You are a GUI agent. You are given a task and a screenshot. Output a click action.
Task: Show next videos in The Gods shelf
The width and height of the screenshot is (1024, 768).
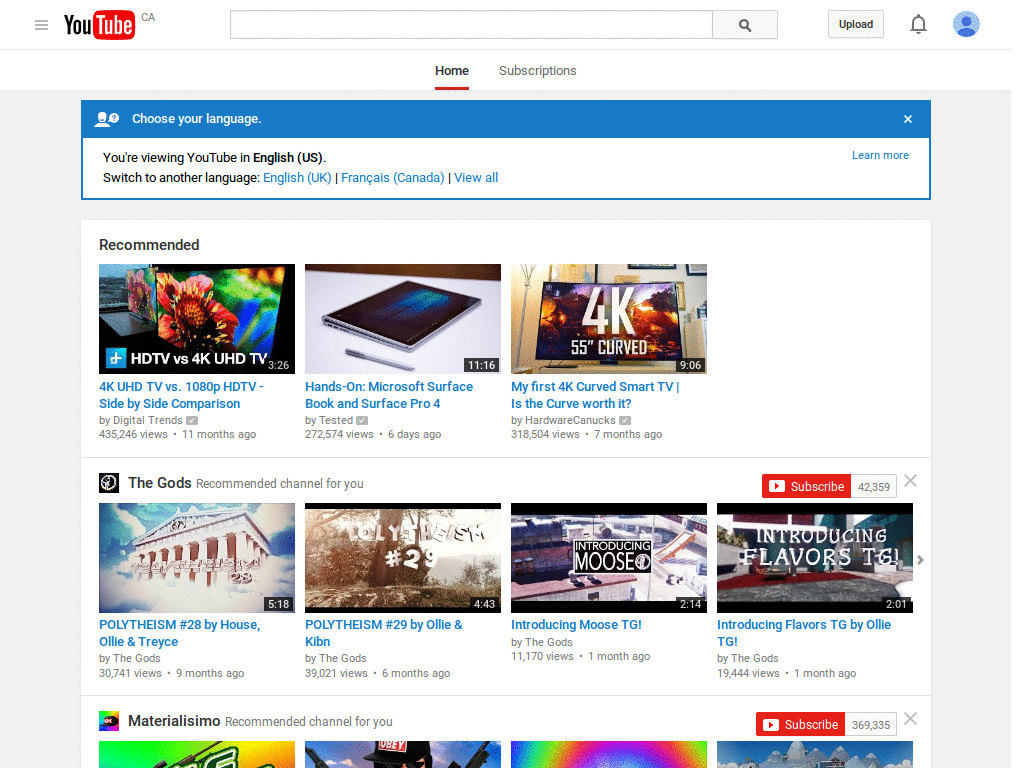(x=920, y=560)
